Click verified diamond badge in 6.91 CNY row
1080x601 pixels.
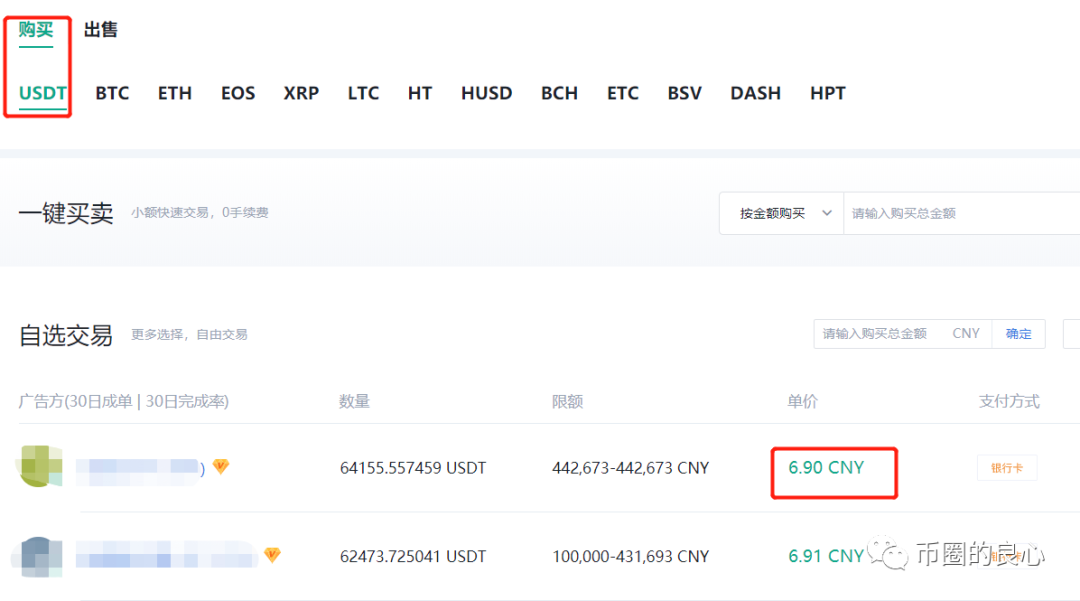(x=273, y=555)
